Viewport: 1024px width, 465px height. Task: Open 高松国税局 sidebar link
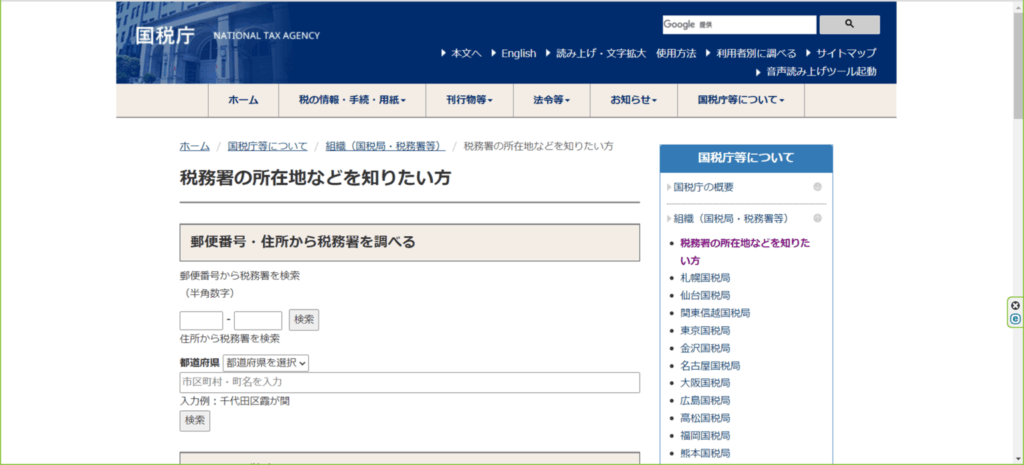[x=705, y=418]
